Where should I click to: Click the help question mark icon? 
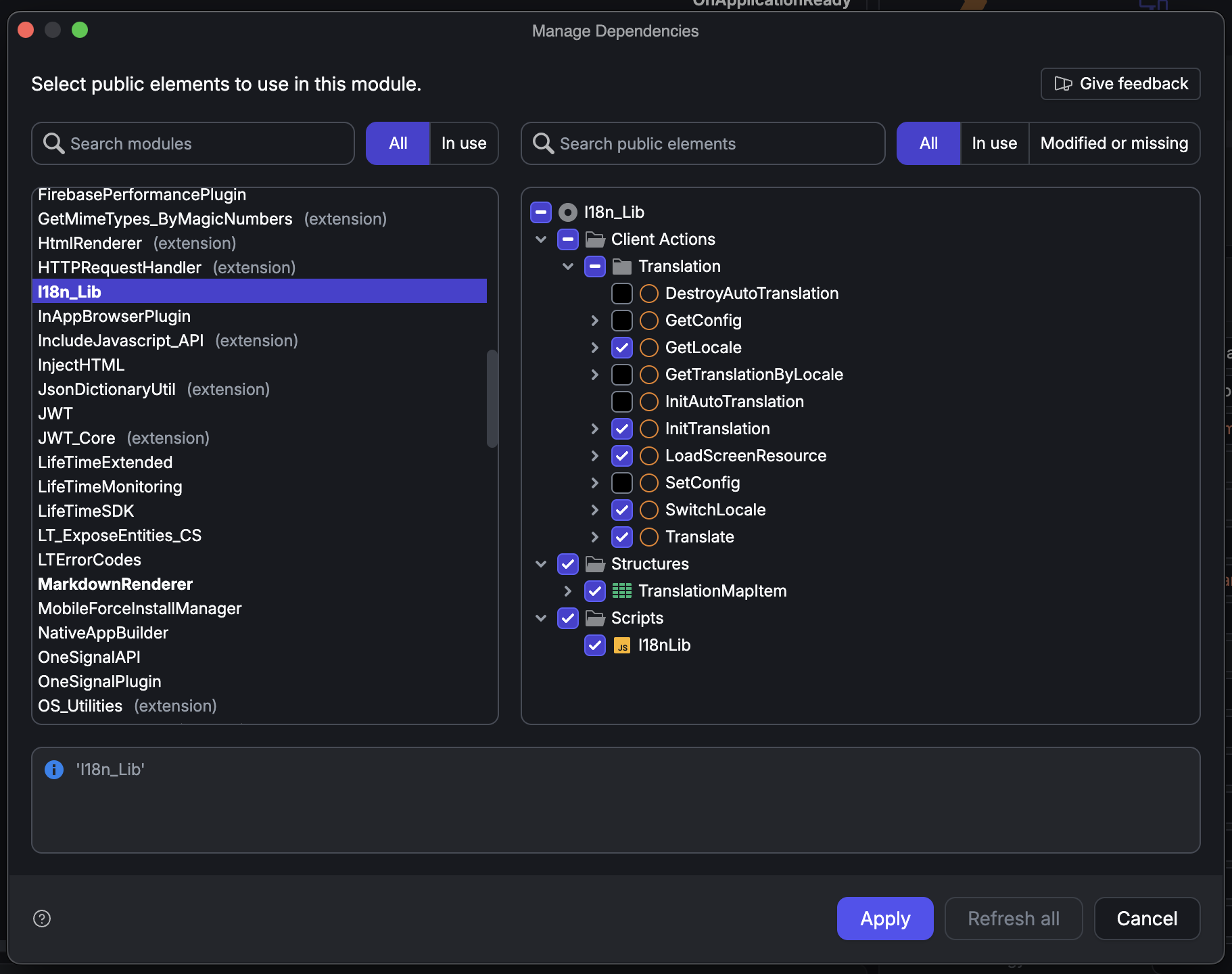click(42, 919)
